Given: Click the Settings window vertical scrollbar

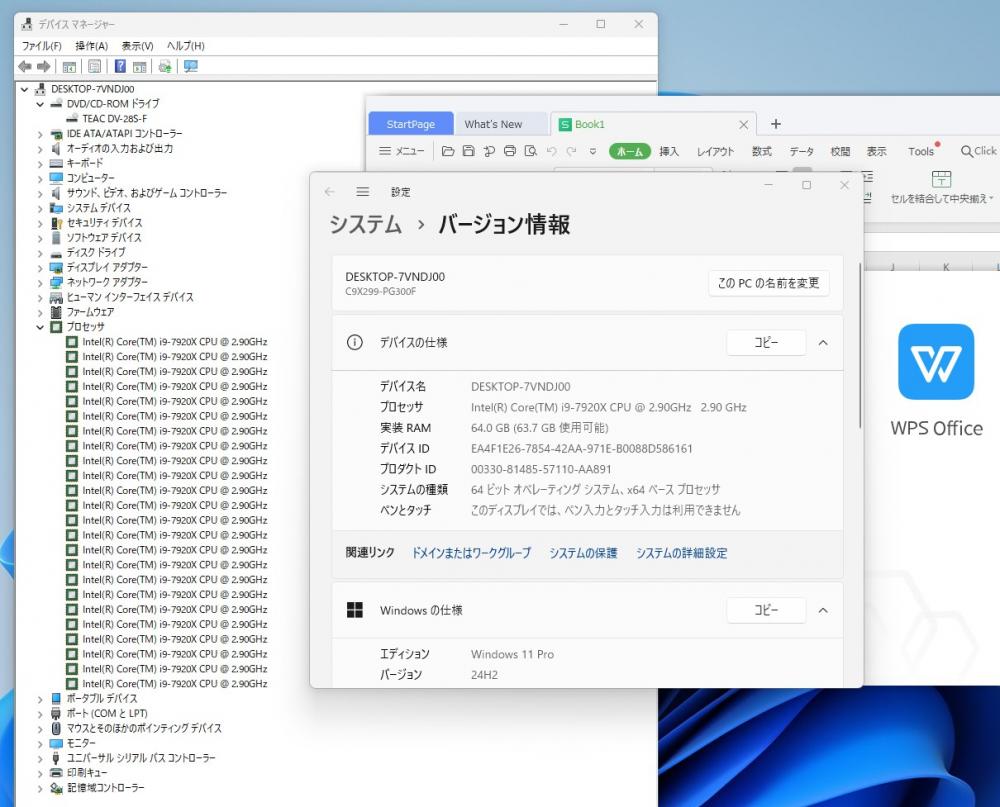Looking at the screenshot, I should [860, 345].
